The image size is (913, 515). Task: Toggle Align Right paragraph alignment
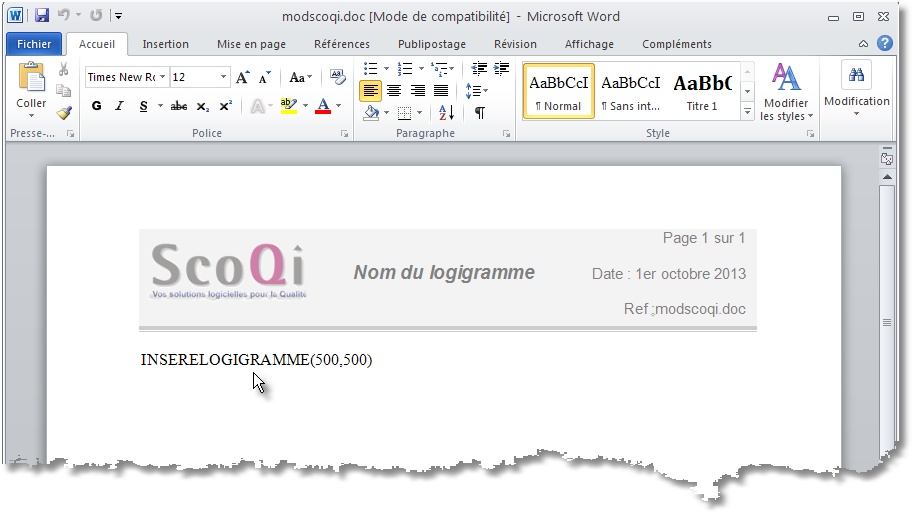point(417,91)
